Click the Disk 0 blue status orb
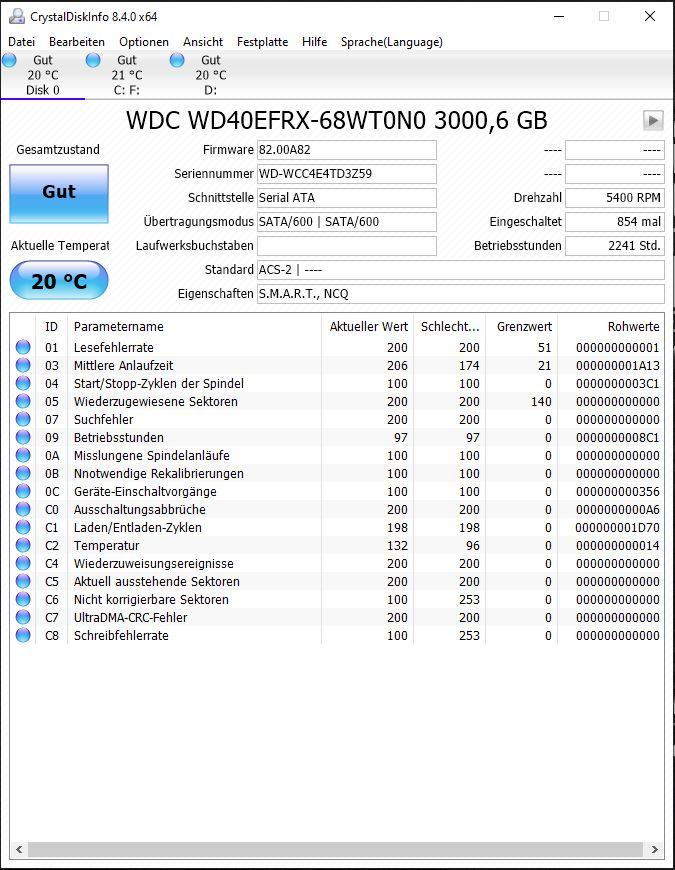 tap(9, 60)
